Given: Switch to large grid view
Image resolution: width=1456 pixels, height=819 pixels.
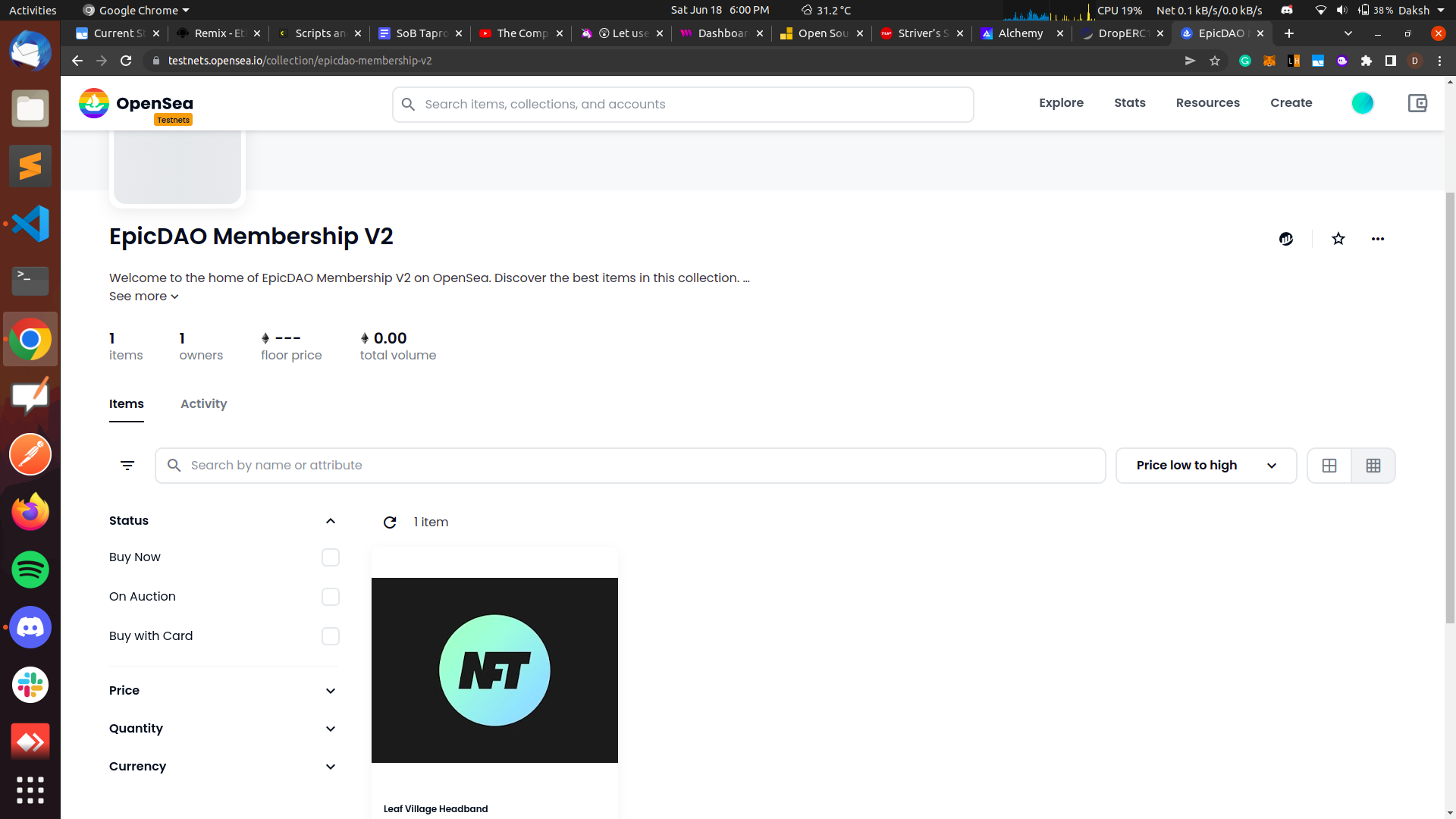Looking at the screenshot, I should point(1329,466).
